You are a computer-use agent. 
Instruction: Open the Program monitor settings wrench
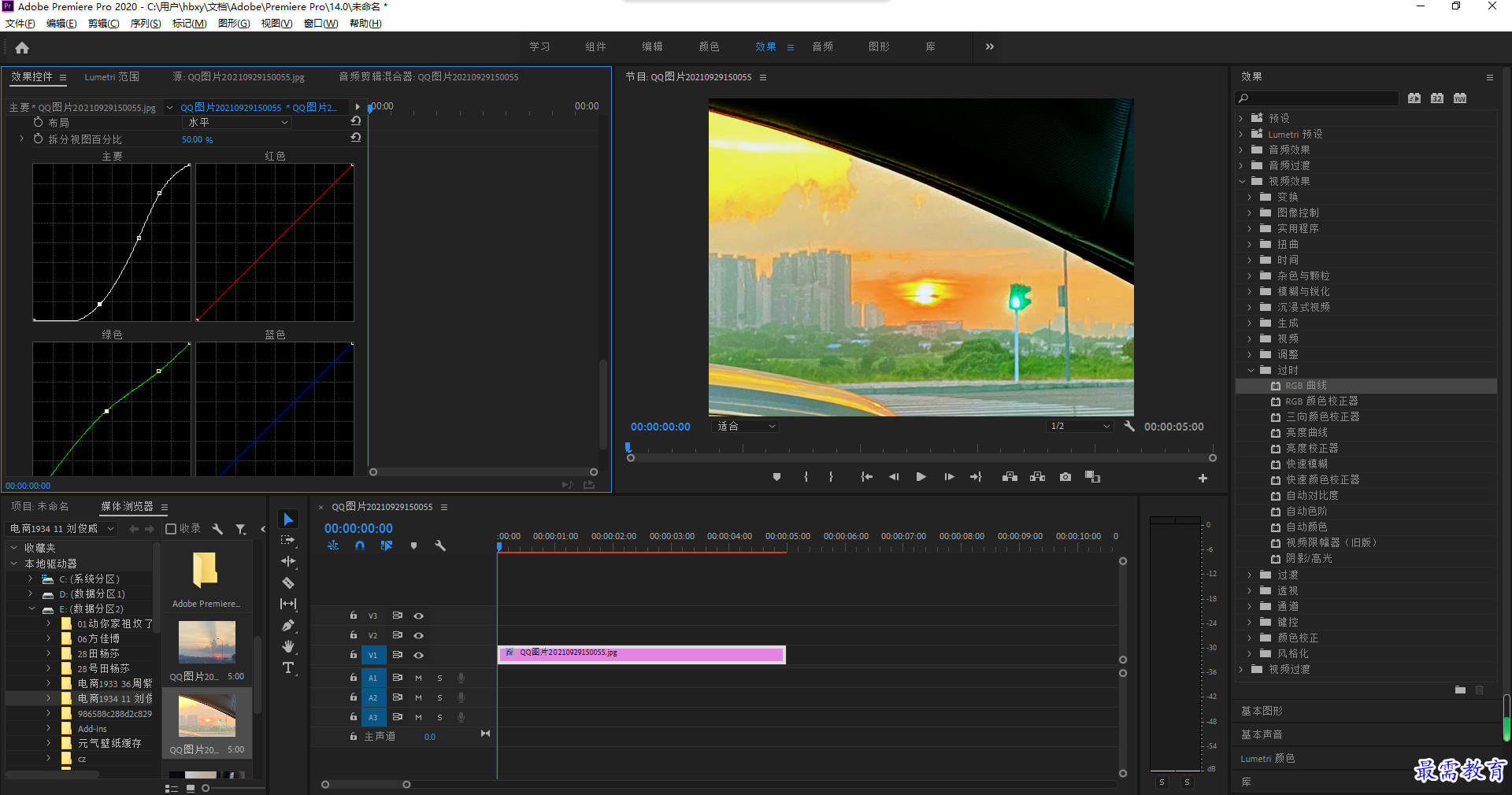click(1129, 426)
